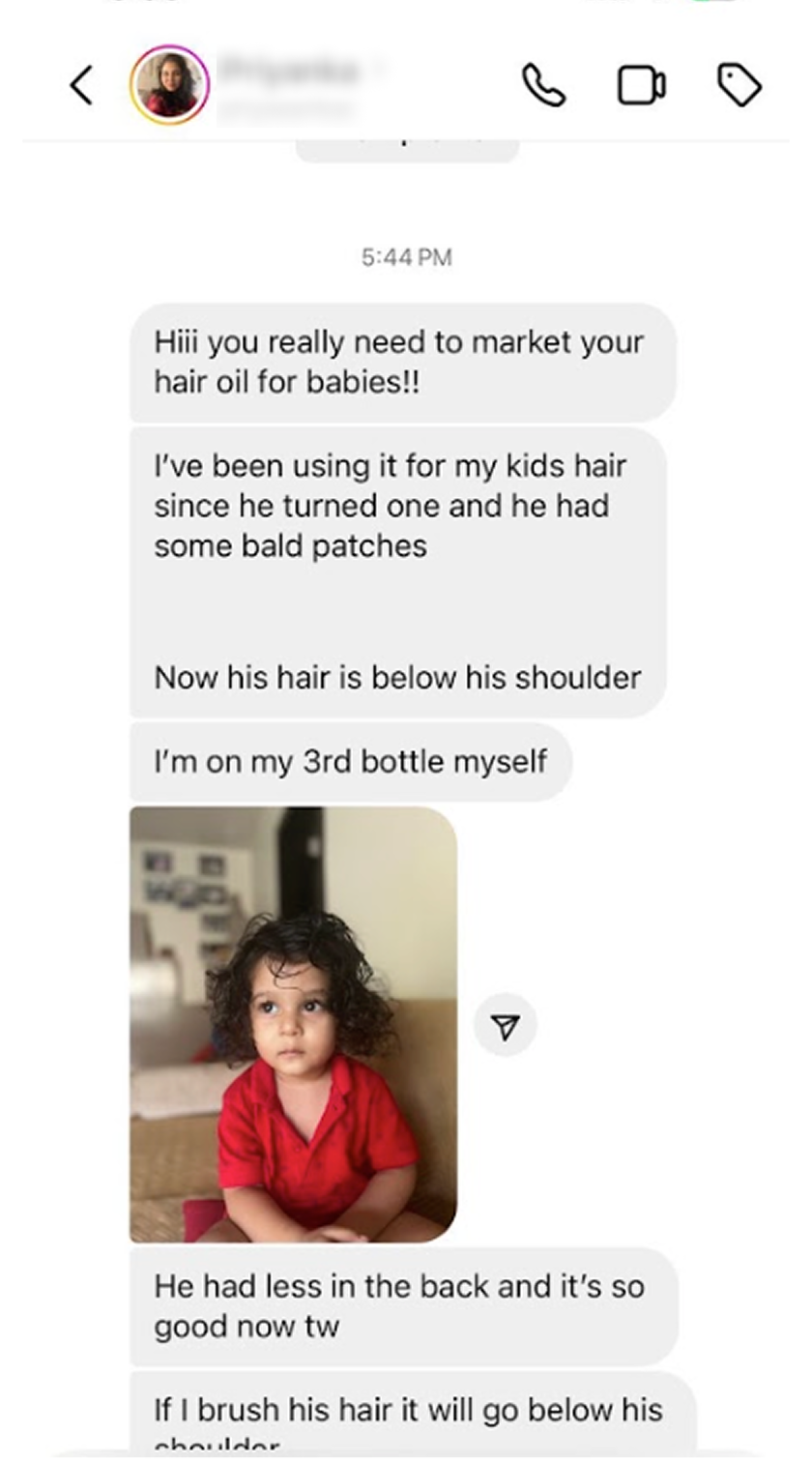
Task: Select the 'He had less in the back' message
Action: click(x=404, y=1305)
